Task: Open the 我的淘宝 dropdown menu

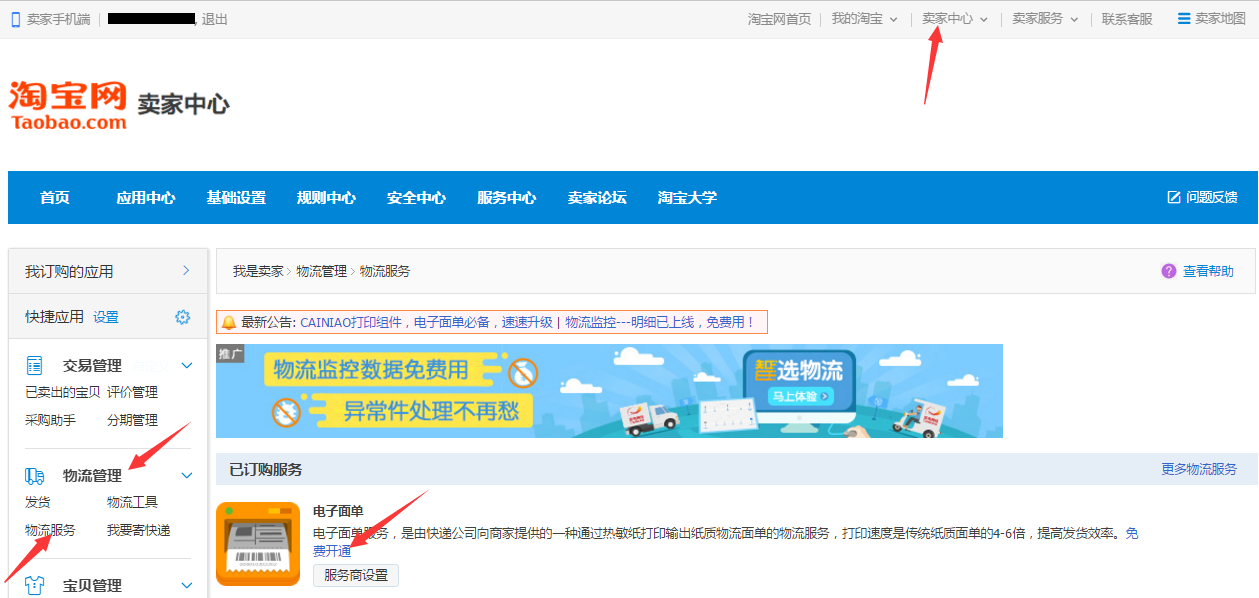Action: 864,19
